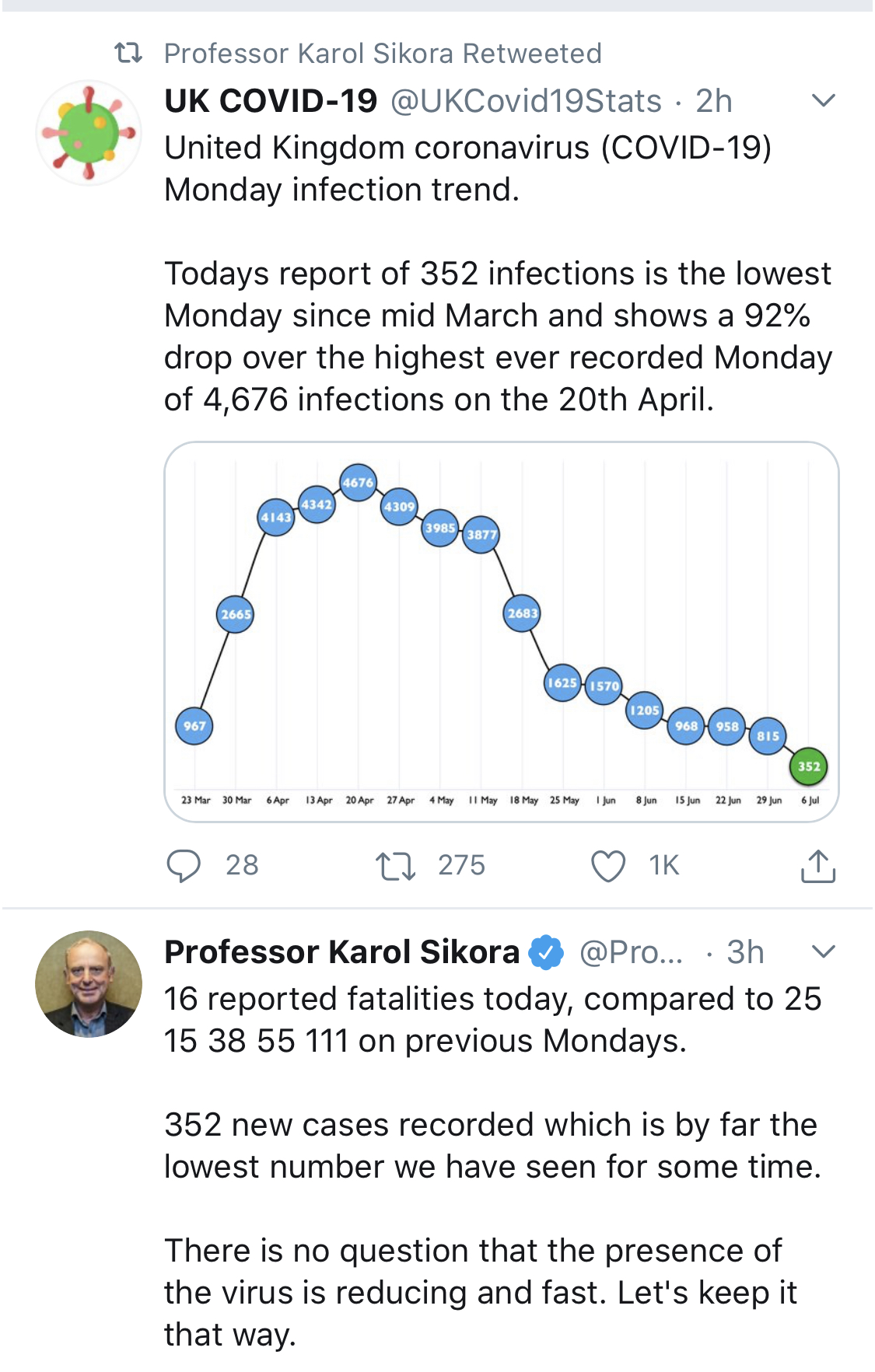The height and width of the screenshot is (1372, 875).
Task: Open Professor Karol Sikora's profile photo
Action: click(x=89, y=983)
